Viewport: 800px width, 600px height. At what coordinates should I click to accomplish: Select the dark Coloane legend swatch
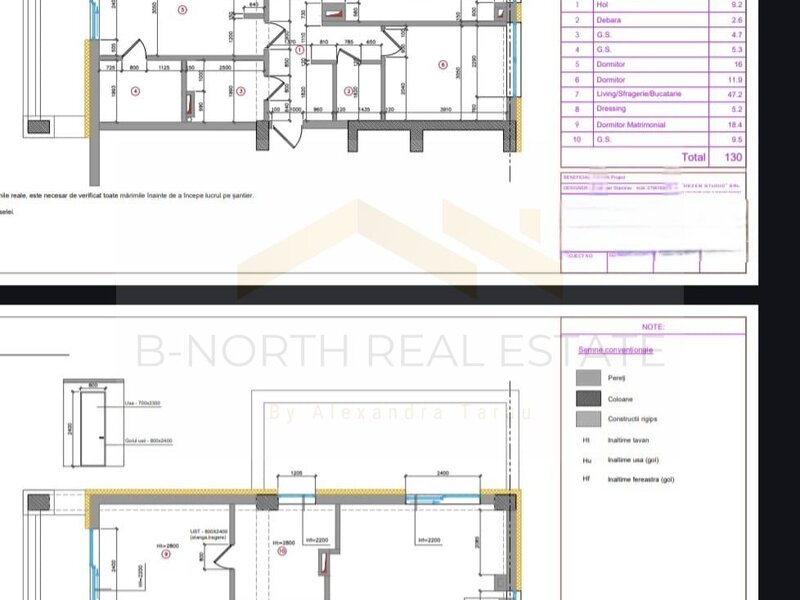pos(590,399)
